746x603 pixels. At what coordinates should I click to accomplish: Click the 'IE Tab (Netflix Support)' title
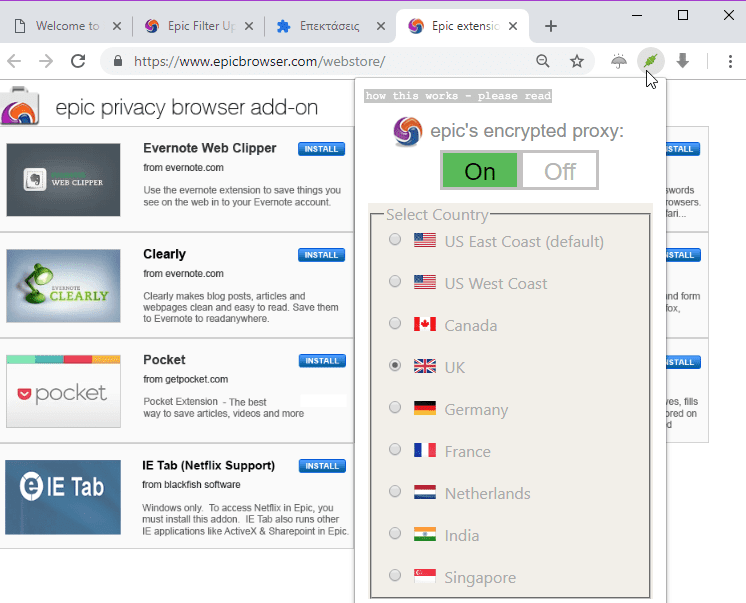pos(208,465)
